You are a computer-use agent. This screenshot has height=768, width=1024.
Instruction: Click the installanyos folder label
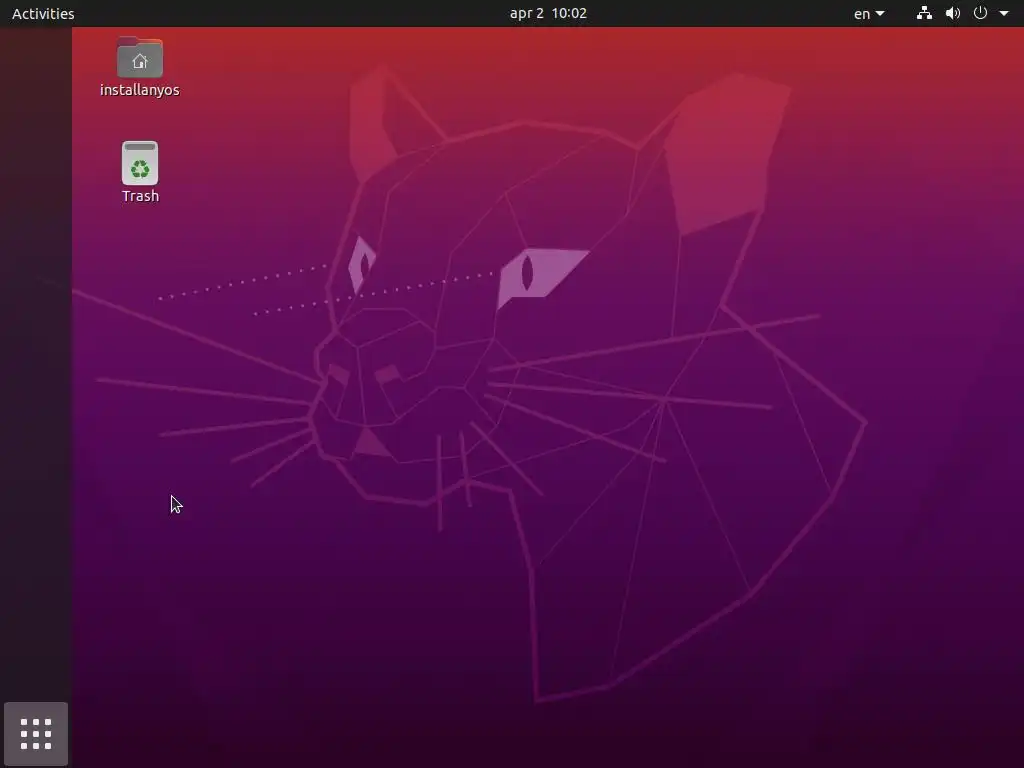140,90
